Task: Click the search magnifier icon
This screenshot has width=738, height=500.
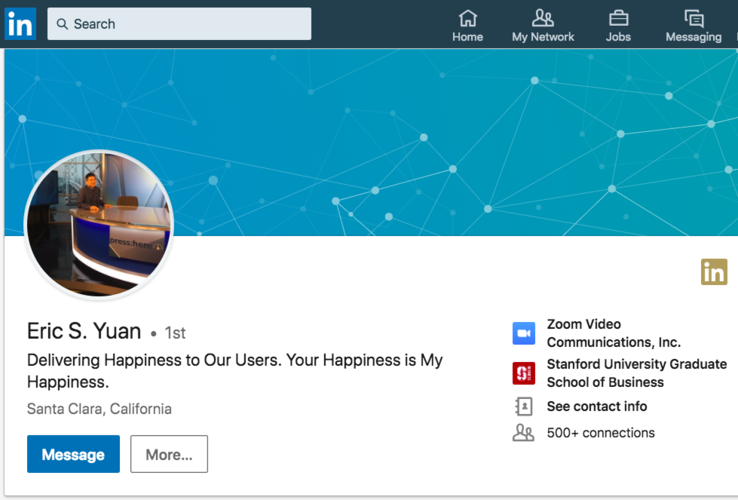Action: click(x=62, y=24)
